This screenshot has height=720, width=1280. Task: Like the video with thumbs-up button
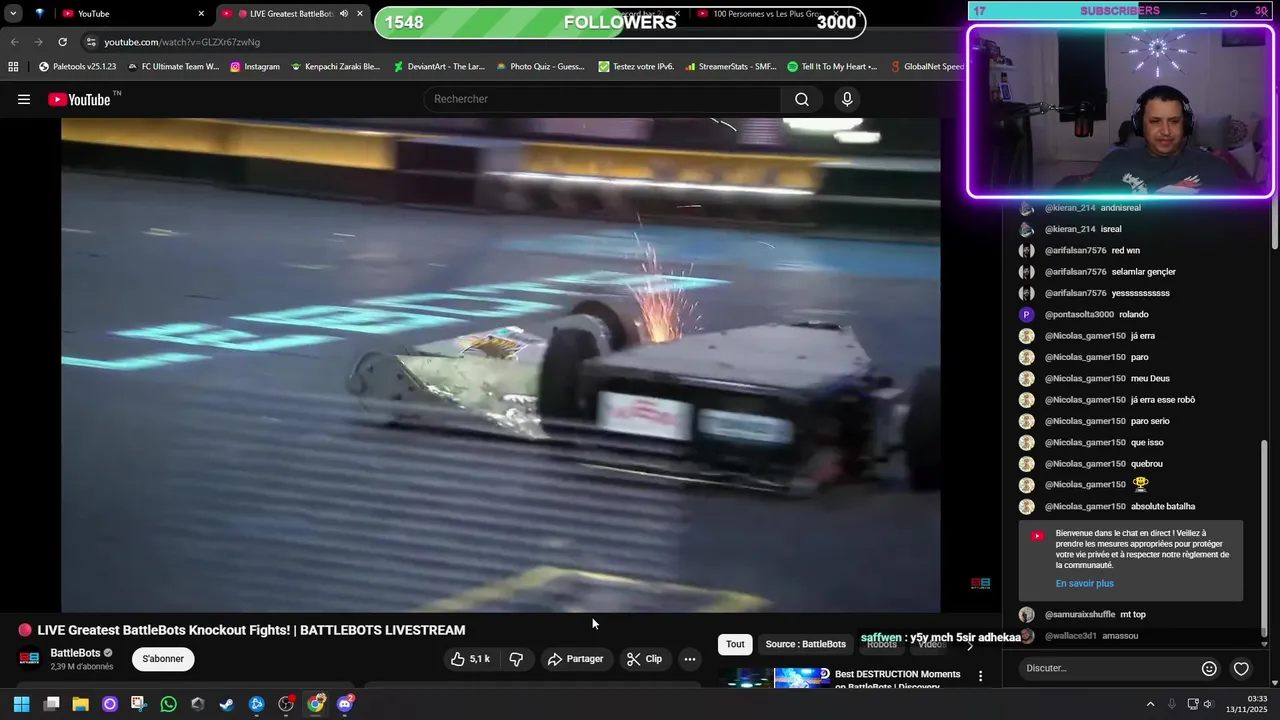pos(470,659)
